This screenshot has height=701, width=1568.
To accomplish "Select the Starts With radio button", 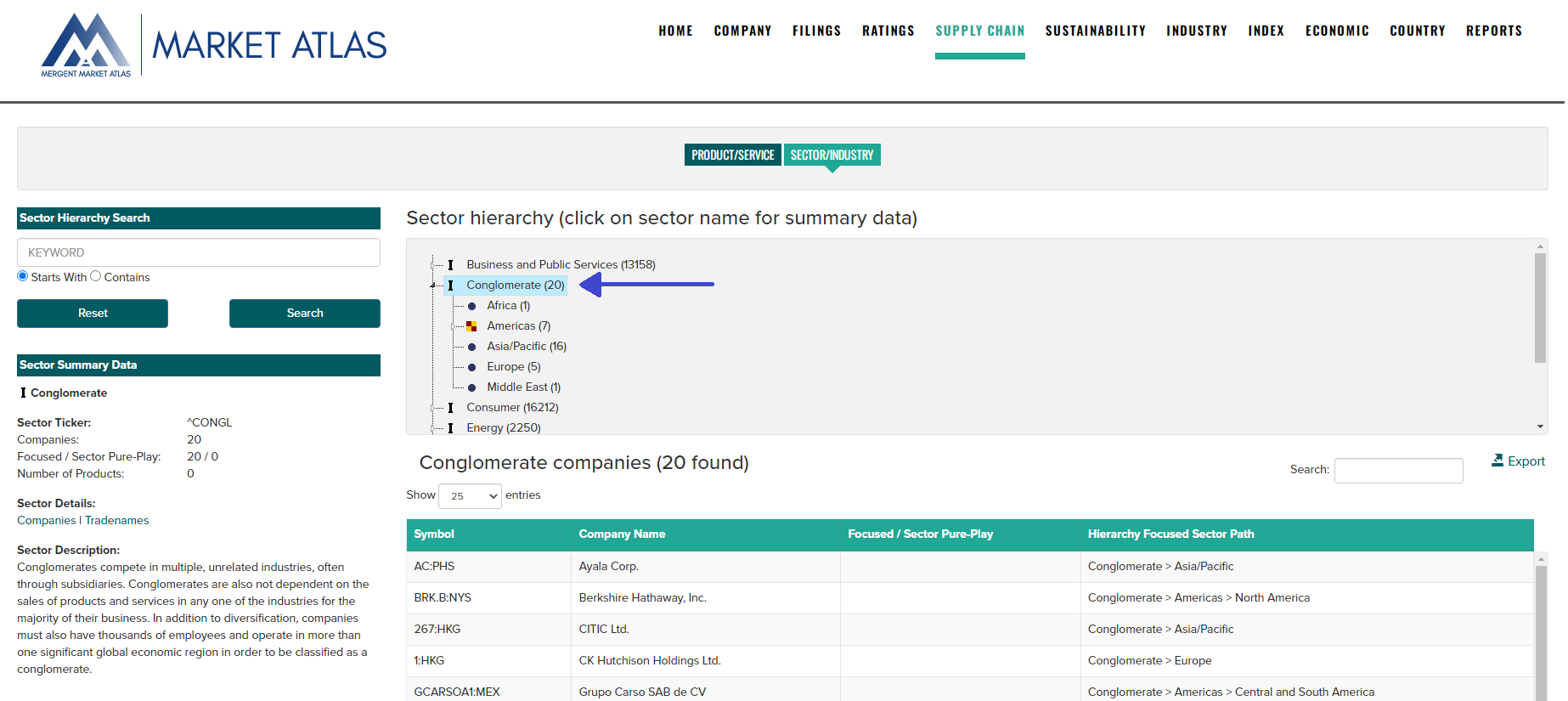I will point(23,276).
